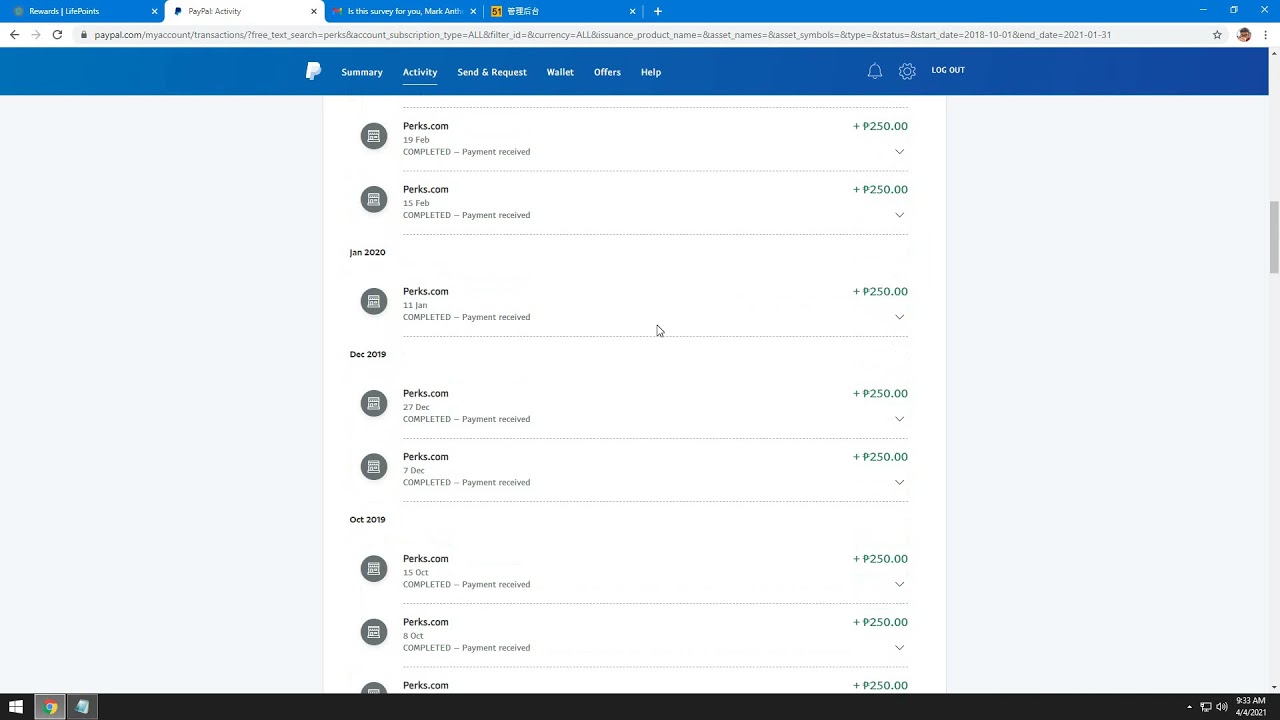Expand the 8 Oct transaction details

[x=899, y=647]
